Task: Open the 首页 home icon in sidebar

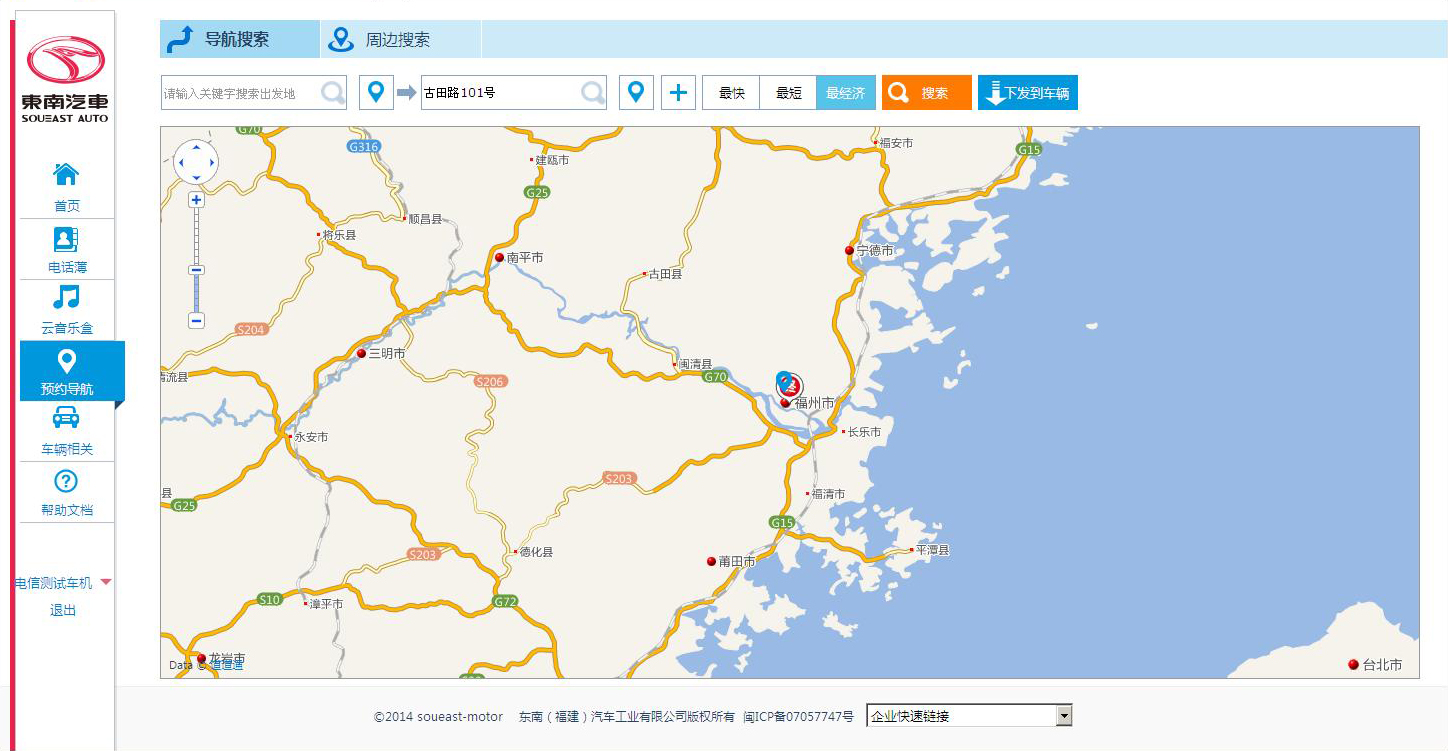Action: pos(66,175)
